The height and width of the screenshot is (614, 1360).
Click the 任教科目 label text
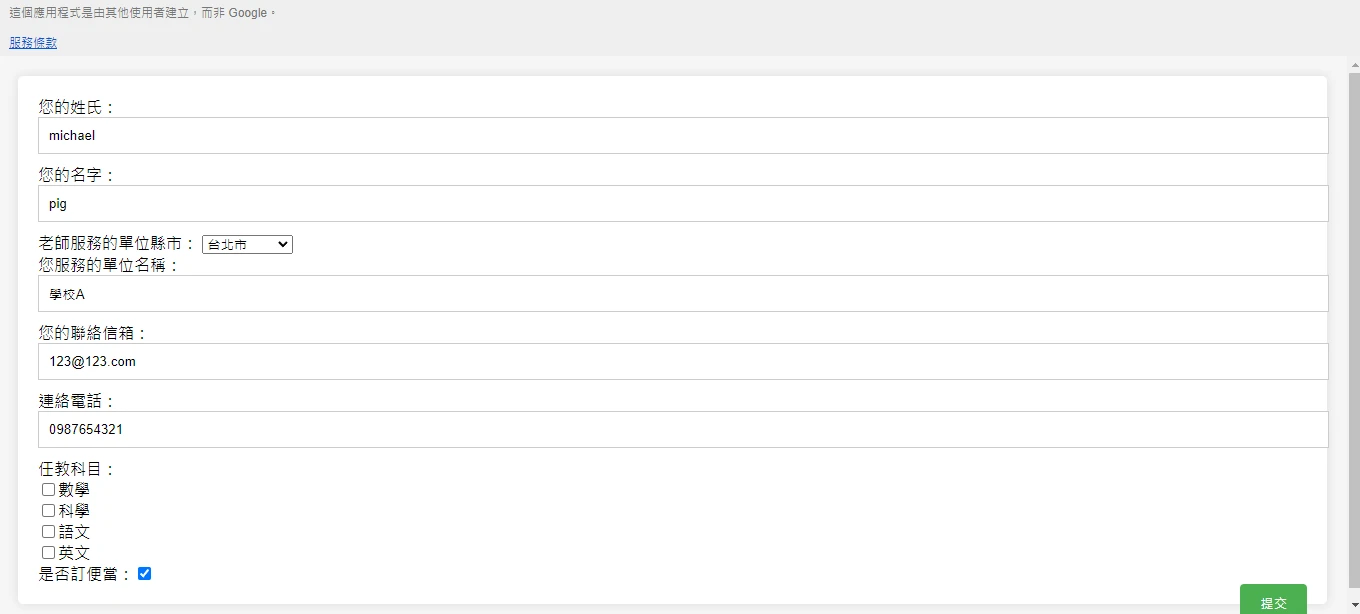coord(78,469)
